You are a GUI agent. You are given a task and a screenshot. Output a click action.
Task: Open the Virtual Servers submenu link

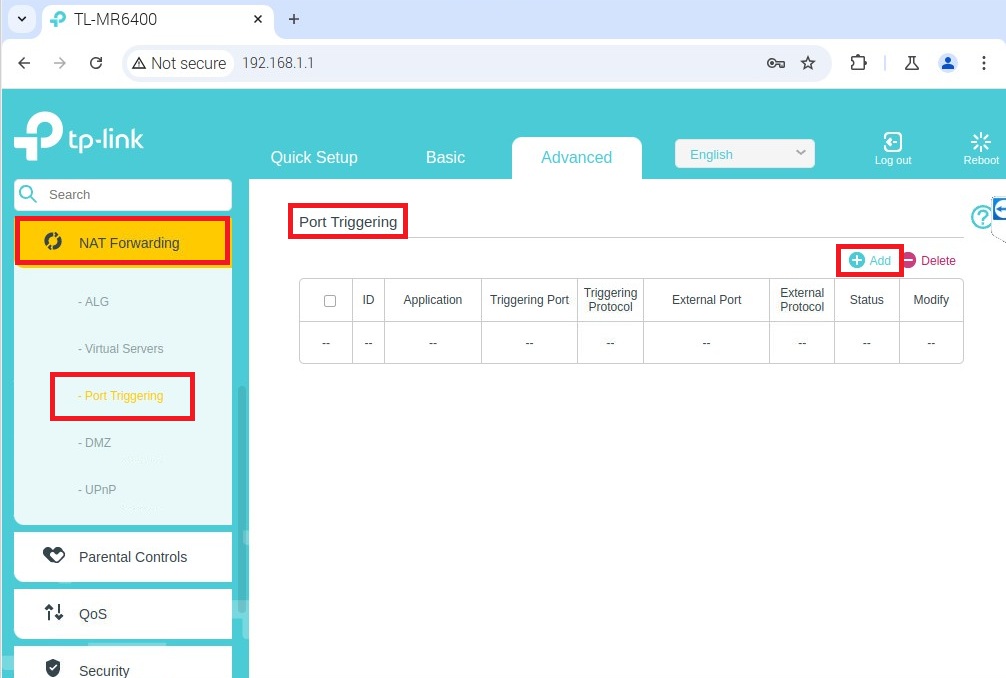click(124, 349)
